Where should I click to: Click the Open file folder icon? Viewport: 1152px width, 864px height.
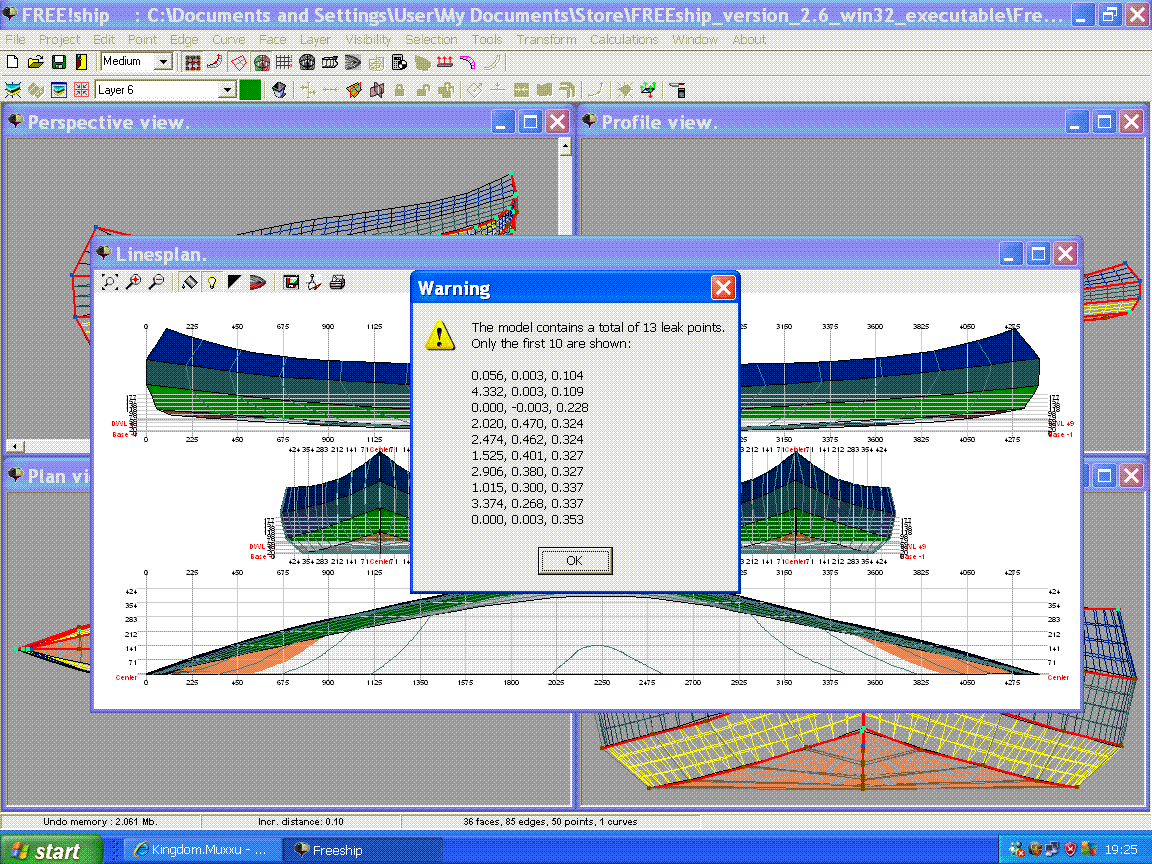[35, 62]
